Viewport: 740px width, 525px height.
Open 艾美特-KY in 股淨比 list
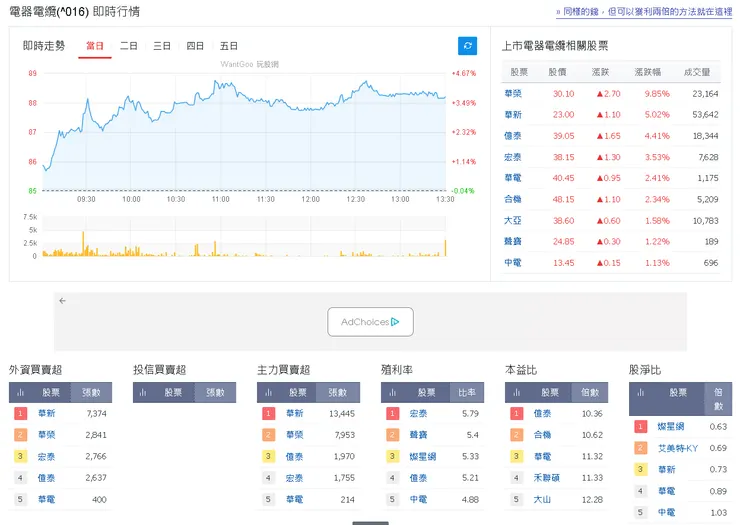point(678,448)
